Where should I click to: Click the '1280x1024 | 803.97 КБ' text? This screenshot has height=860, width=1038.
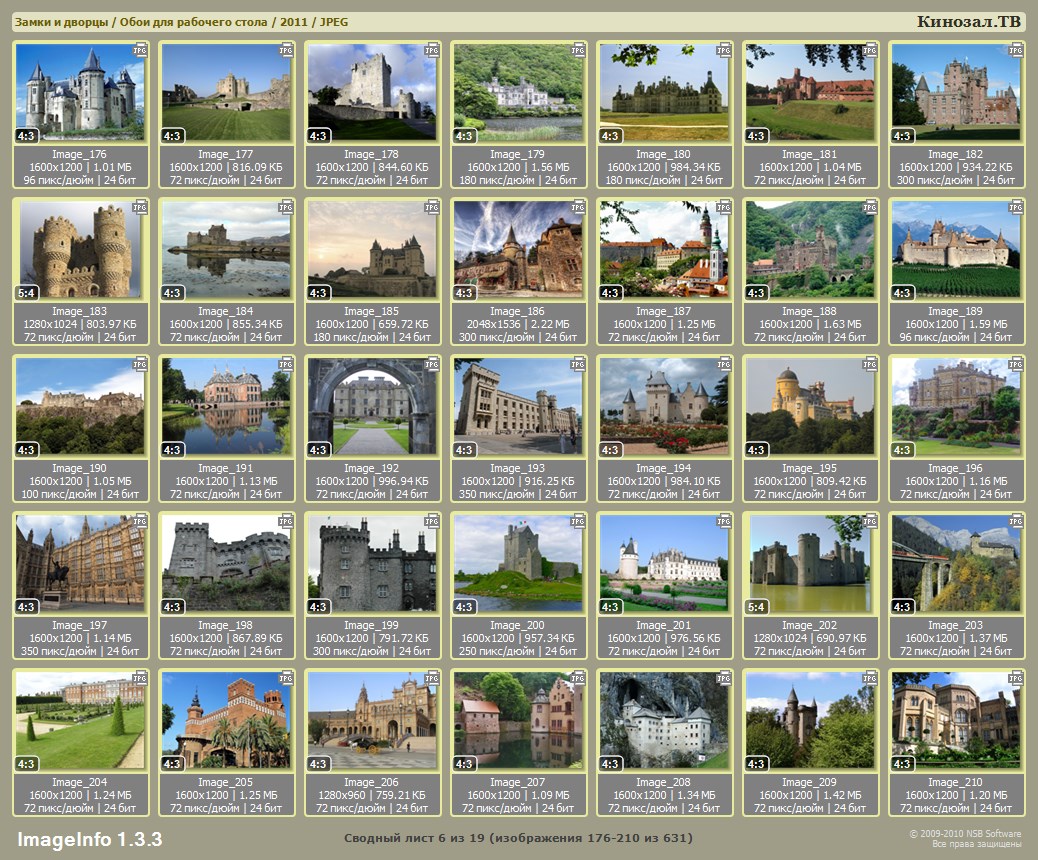click(x=79, y=324)
